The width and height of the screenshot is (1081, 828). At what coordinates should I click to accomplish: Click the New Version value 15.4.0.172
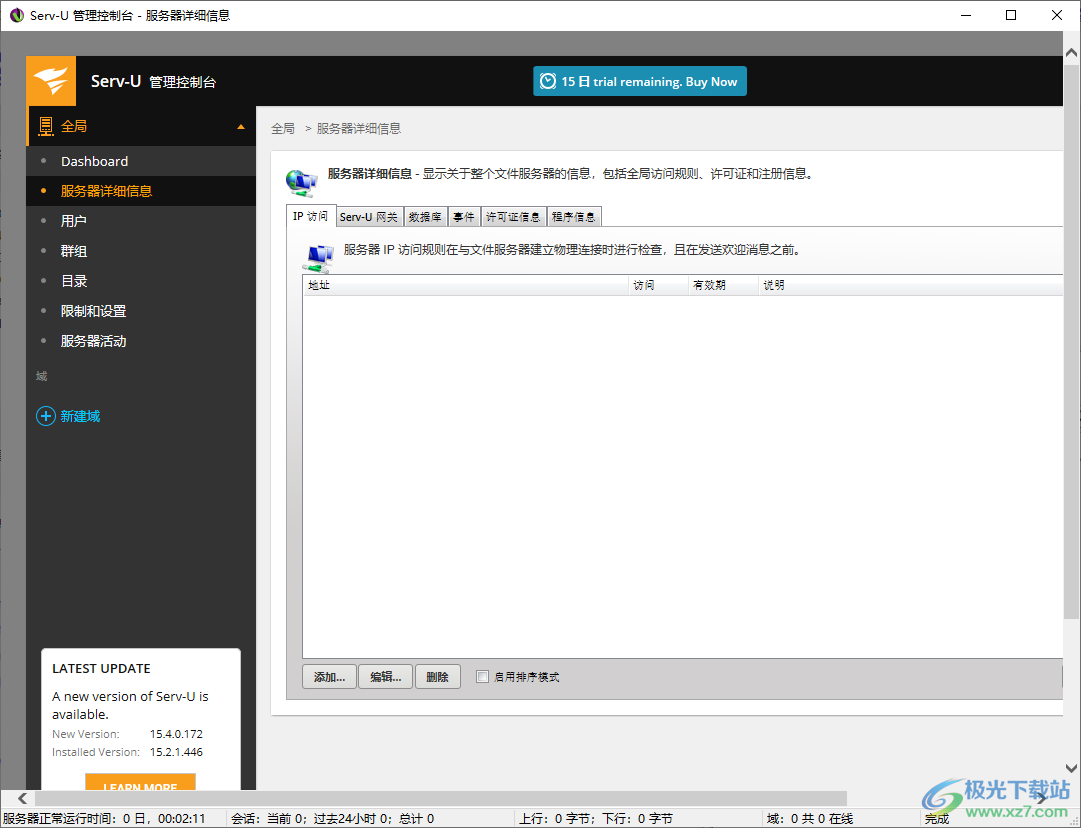(176, 734)
